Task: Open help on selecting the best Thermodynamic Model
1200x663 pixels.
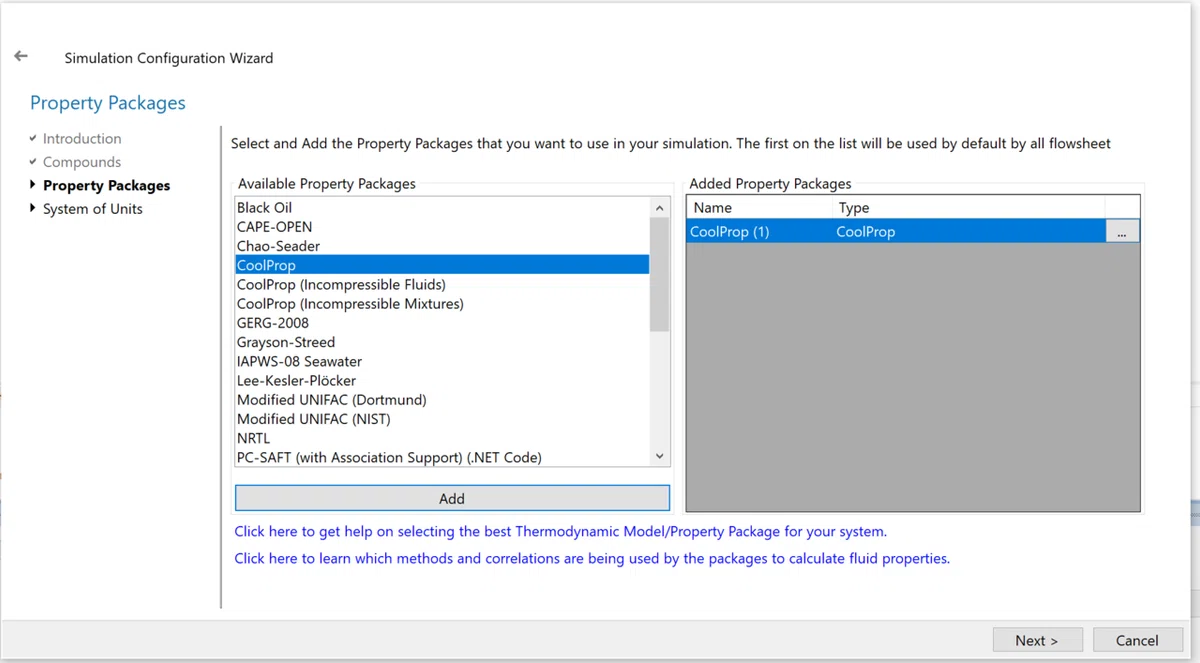Action: [561, 531]
